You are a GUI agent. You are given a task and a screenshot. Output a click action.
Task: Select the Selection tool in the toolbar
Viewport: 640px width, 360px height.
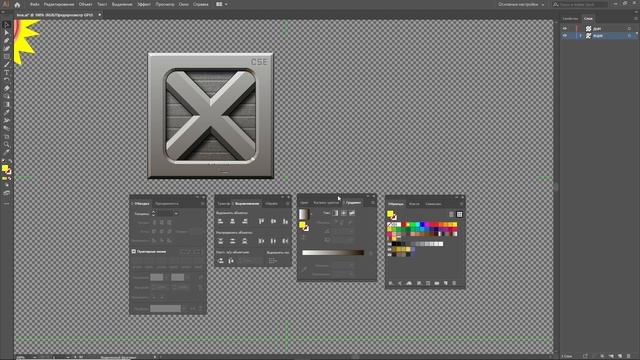(x=6, y=25)
